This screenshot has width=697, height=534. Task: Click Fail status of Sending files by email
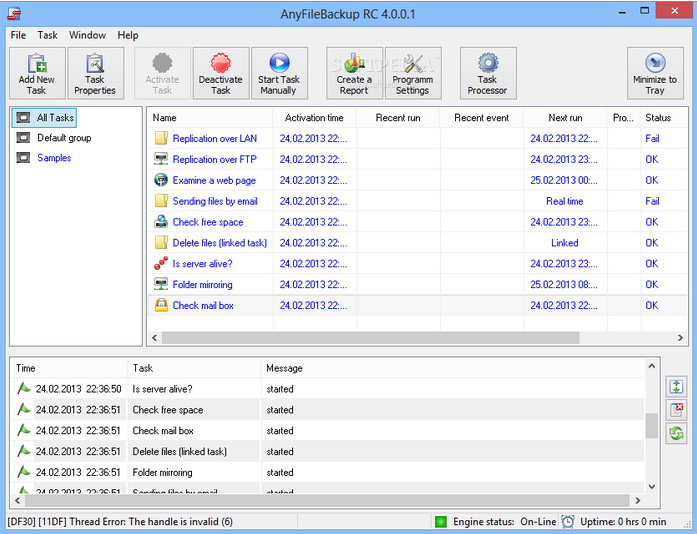pos(652,201)
